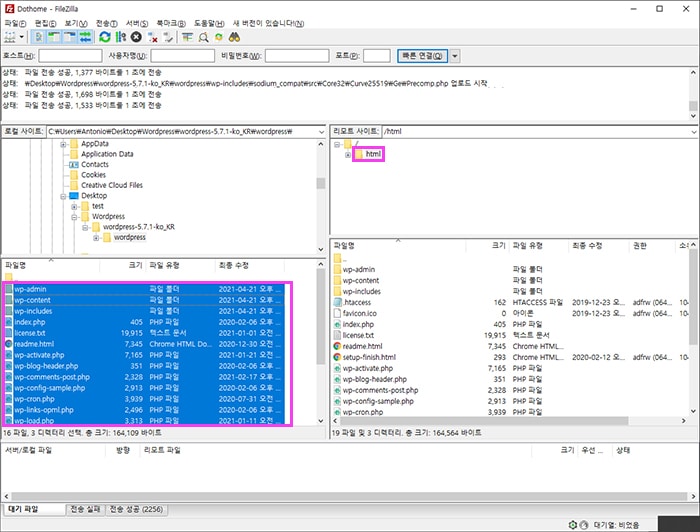Disconnect from the current server
Screen dimensions: 700x532
(152, 37)
